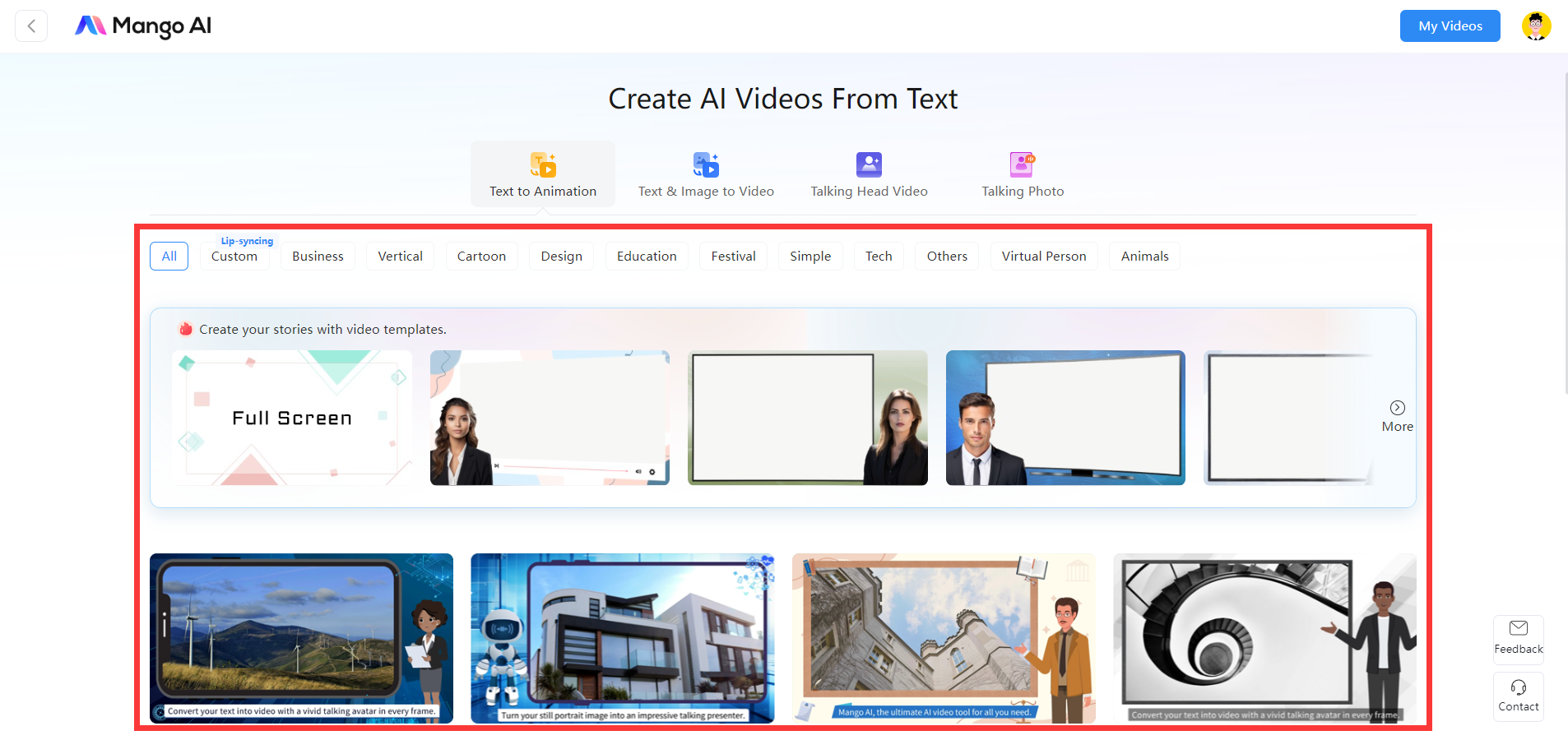Open the castle building teacher template
1568x740 pixels.
944,638
